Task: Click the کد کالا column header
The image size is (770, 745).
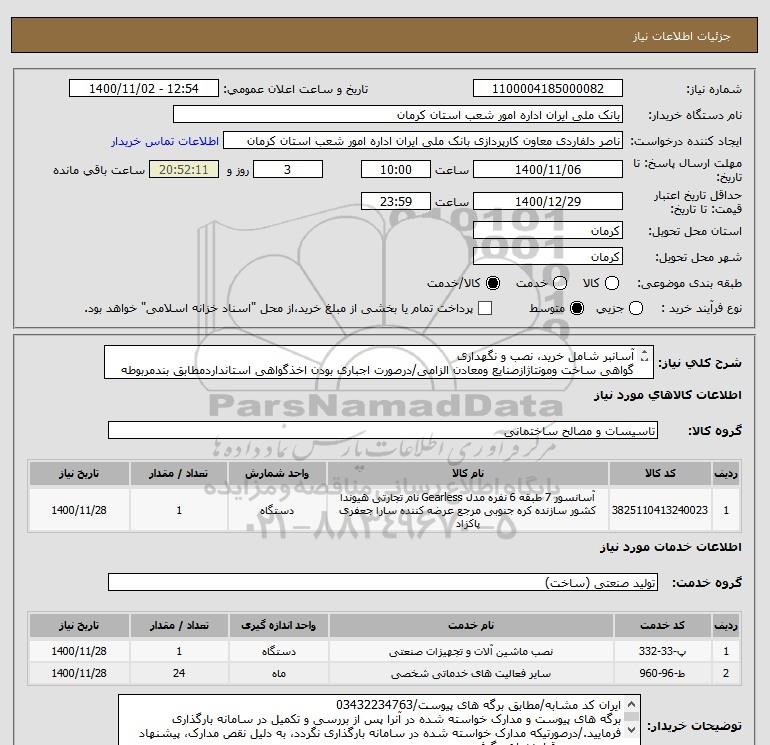Action: click(660, 473)
